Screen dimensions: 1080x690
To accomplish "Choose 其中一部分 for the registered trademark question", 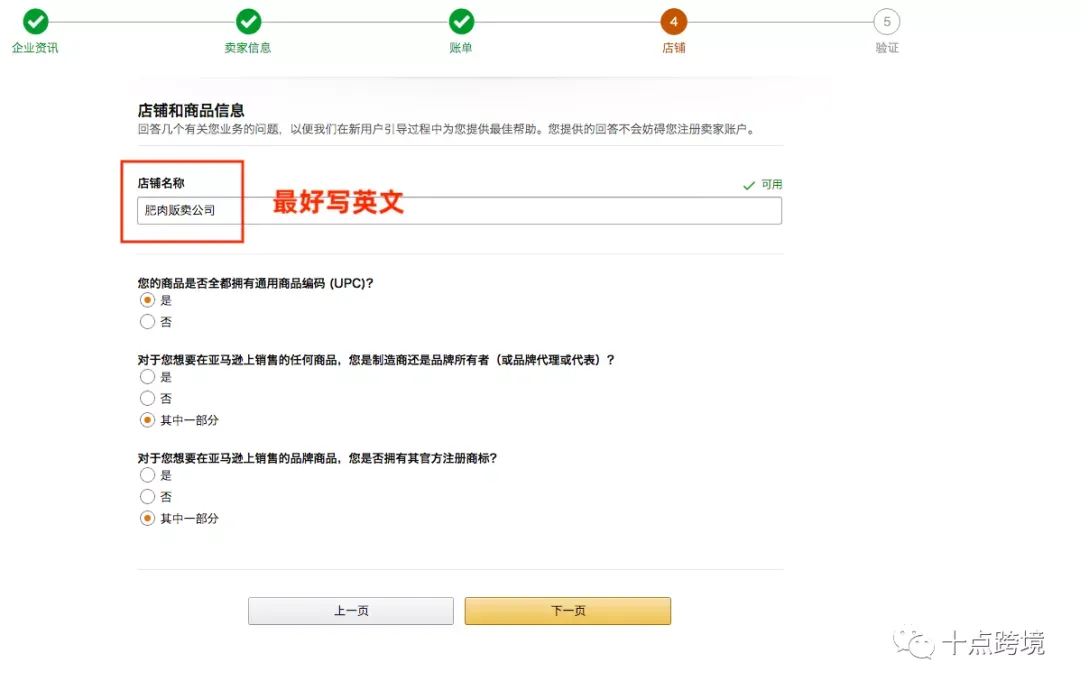I will pyautogui.click(x=148, y=518).
